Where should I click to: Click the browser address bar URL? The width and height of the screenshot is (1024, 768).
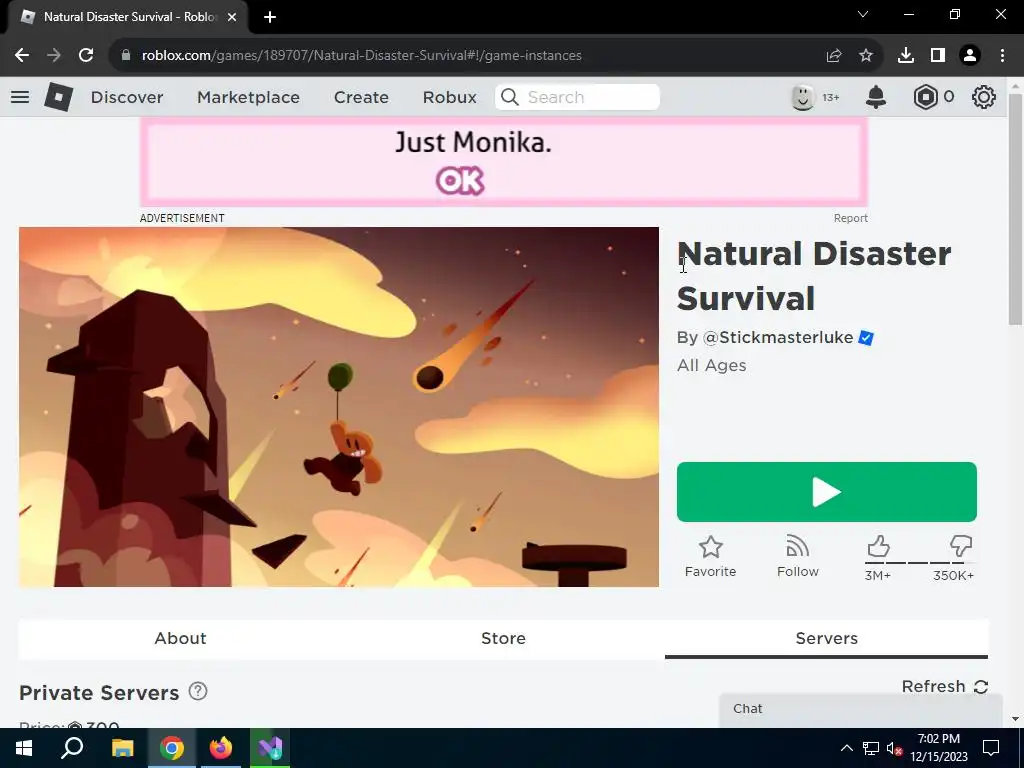(x=361, y=56)
